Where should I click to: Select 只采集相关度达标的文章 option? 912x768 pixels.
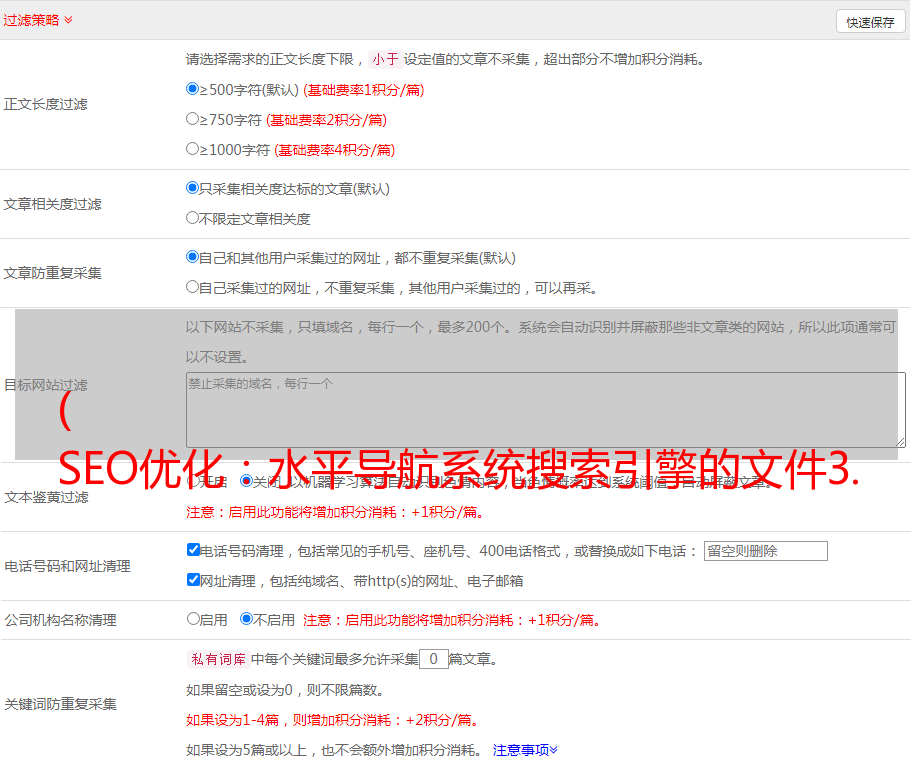pyautogui.click(x=193, y=188)
